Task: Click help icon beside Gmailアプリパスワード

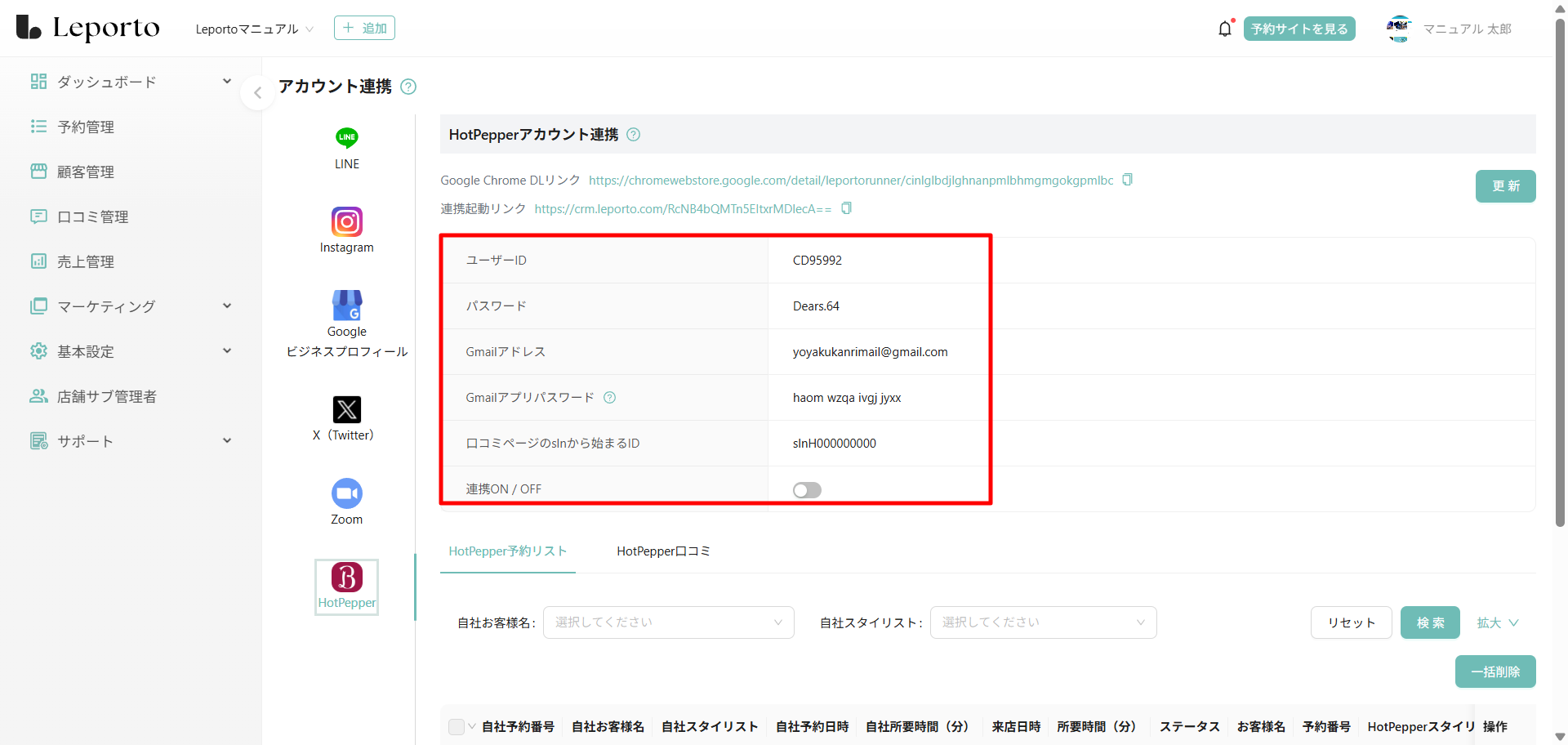Action: [x=609, y=398]
